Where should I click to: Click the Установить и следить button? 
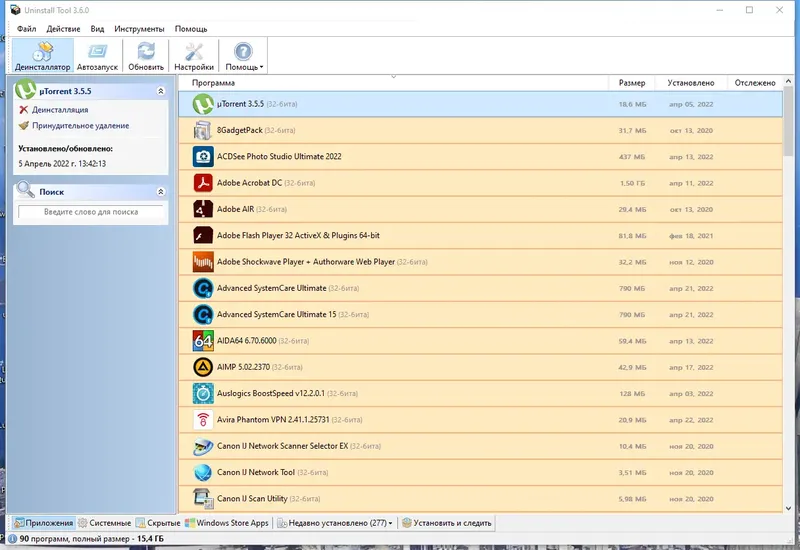447,523
